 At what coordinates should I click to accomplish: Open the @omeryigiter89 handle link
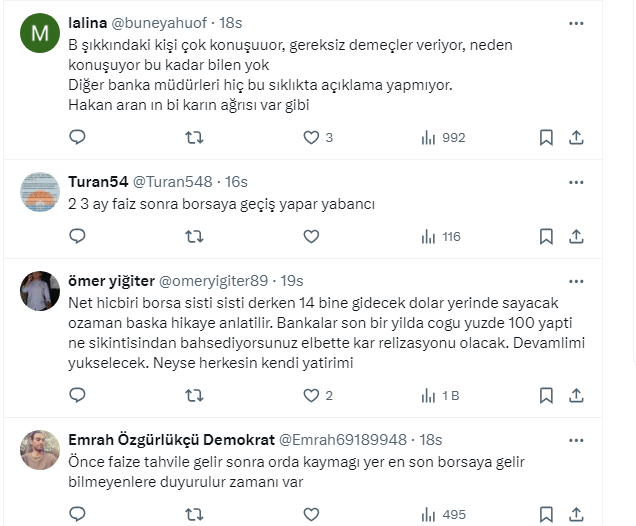coord(212,280)
